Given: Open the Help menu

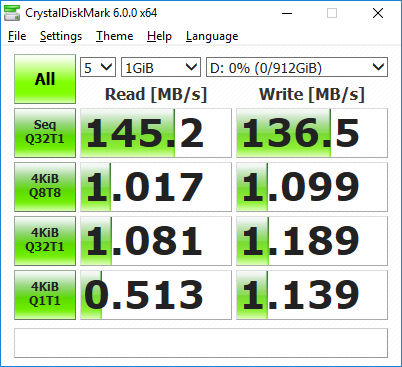Looking at the screenshot, I should tap(159, 36).
